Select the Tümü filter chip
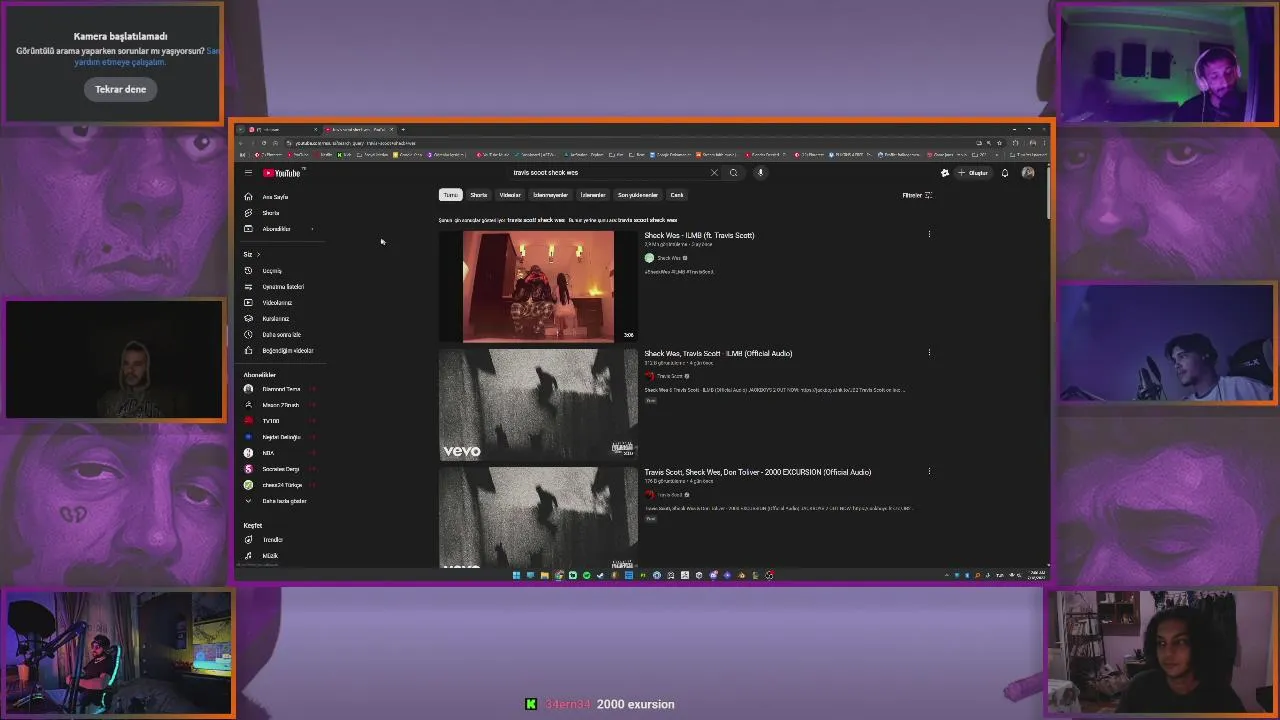The image size is (1280, 720). [x=451, y=195]
